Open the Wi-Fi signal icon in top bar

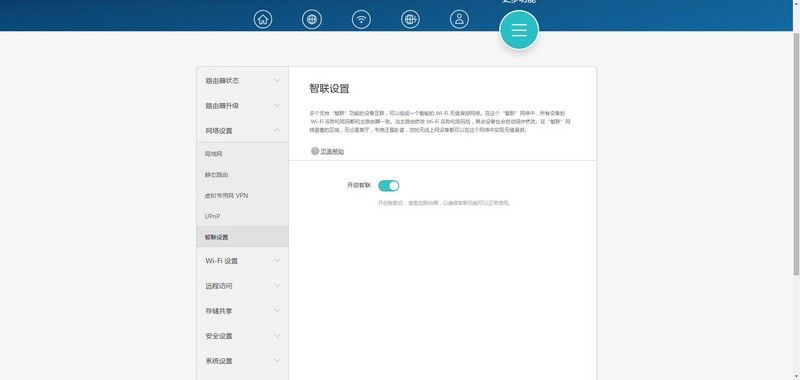point(361,19)
